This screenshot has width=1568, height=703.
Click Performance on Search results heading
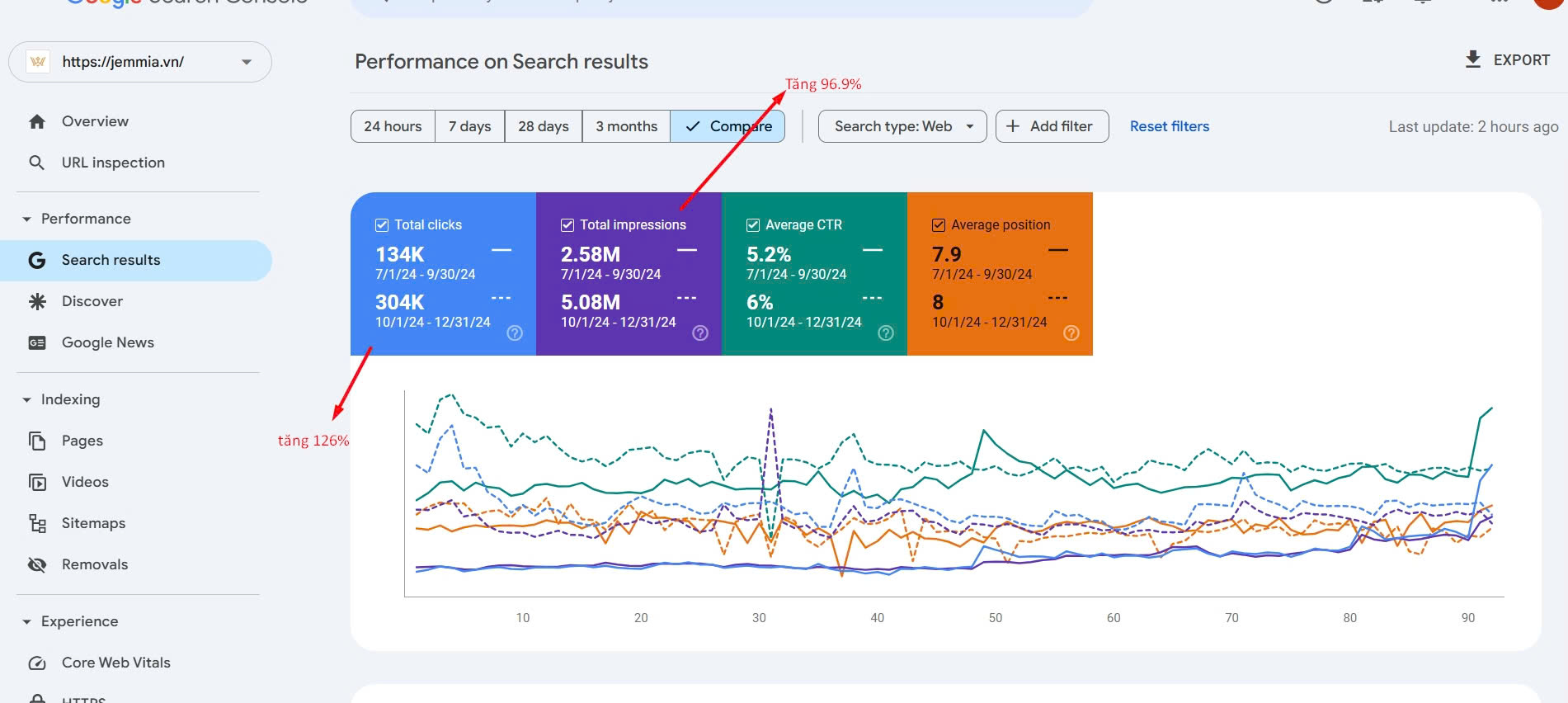(x=501, y=62)
